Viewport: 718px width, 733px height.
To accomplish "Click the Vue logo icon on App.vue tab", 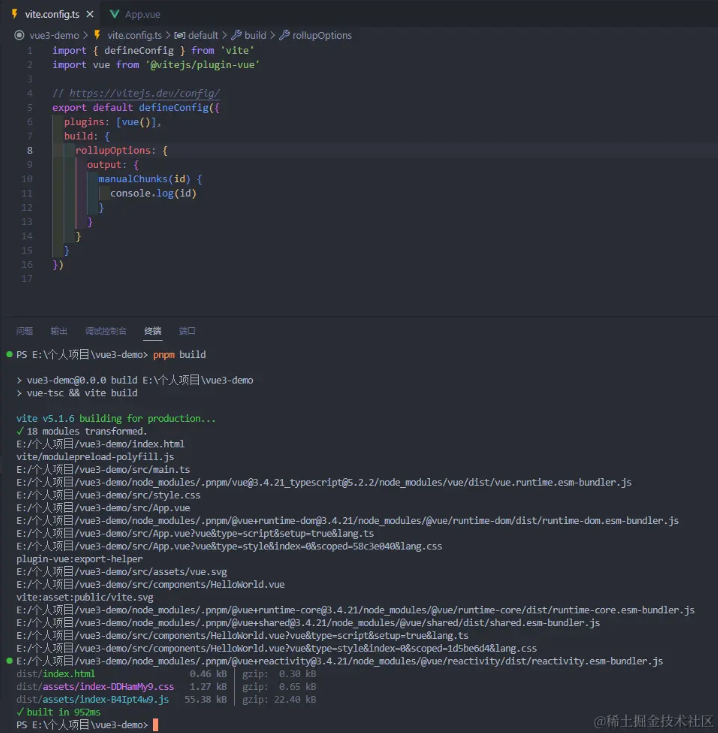I will tap(114, 14).
